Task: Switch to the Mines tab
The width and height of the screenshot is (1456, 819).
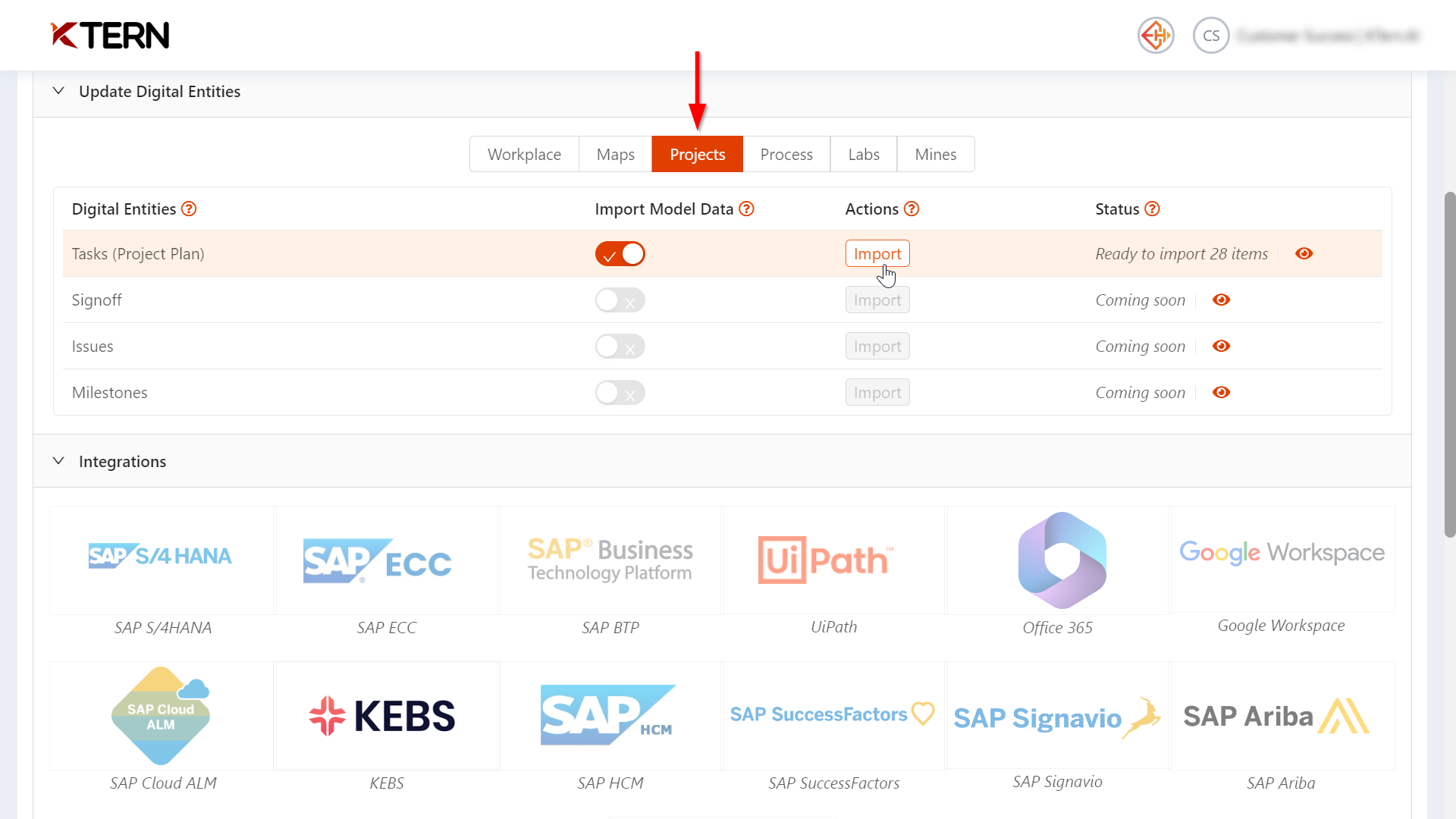Action: tap(936, 154)
